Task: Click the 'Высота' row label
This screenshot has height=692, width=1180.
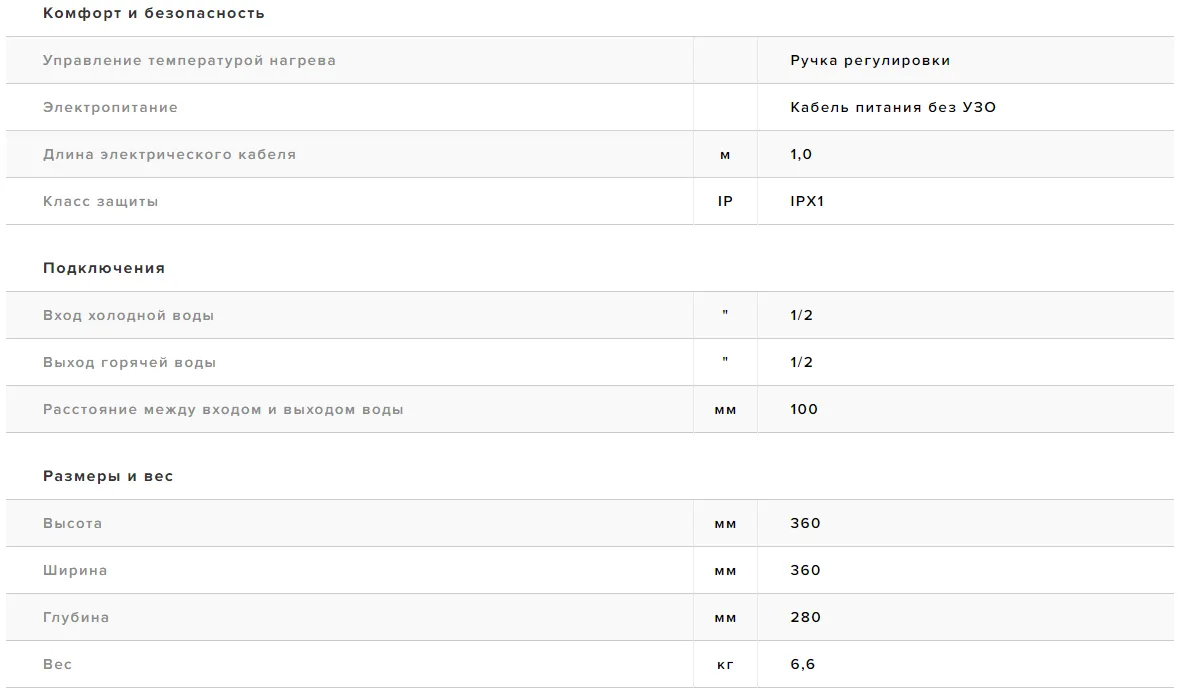Action: [x=72, y=524]
